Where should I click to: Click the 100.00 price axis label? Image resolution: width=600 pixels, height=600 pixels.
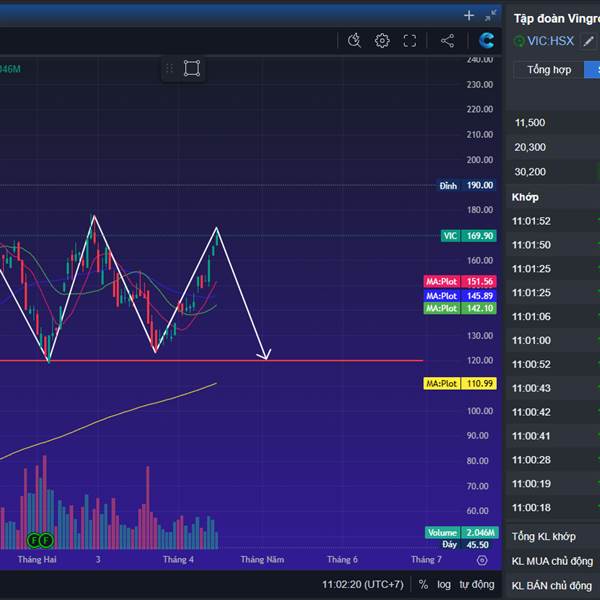(479, 411)
